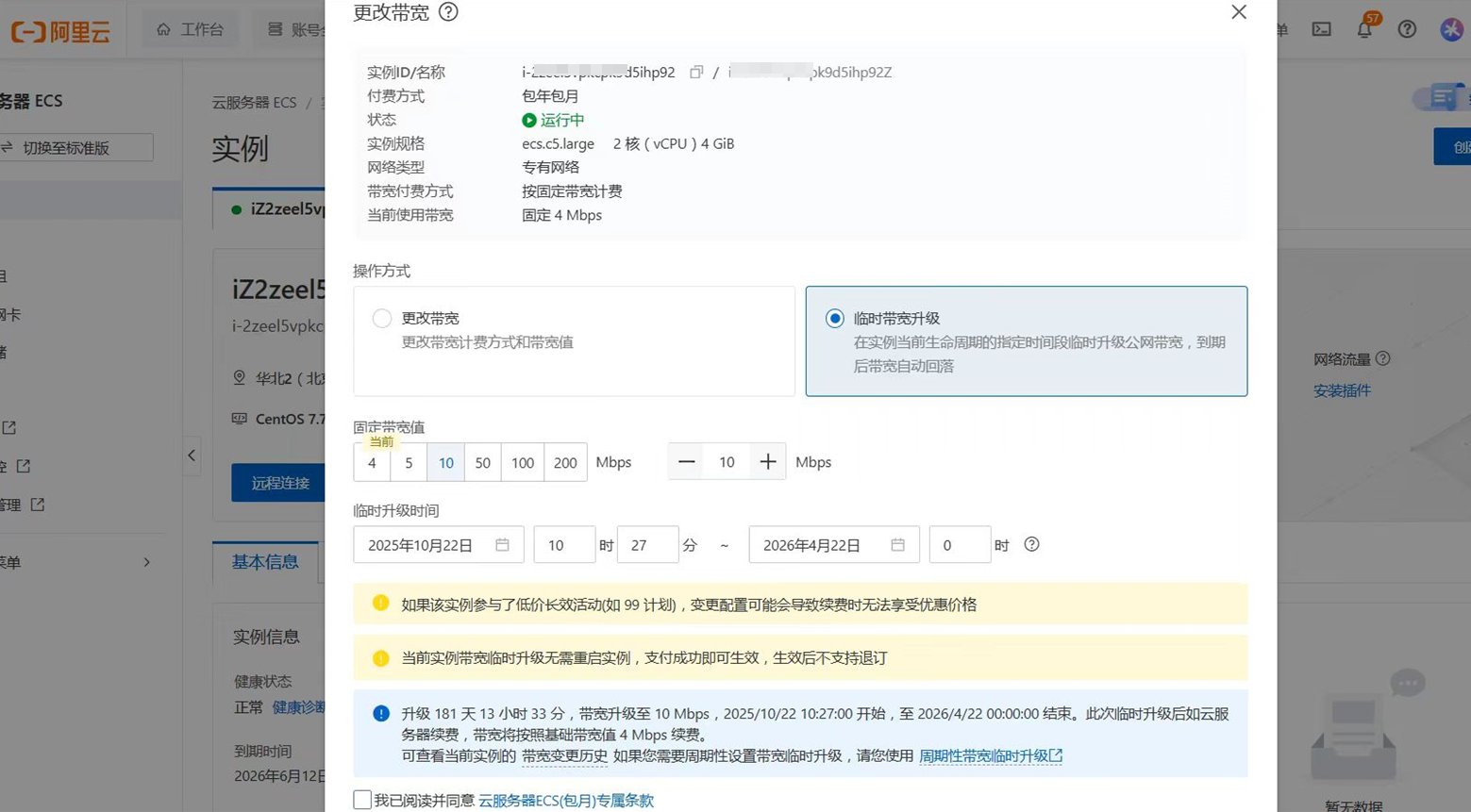The width and height of the screenshot is (1471, 812).
Task: Open the 带宽变更历史 link
Action: pos(564,755)
